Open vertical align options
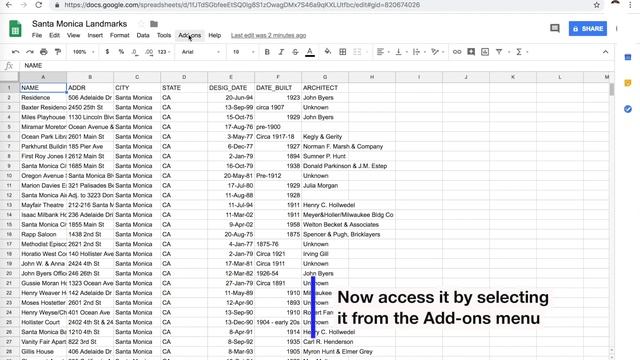This screenshot has width=640, height=360. pyautogui.click(x=400, y=52)
